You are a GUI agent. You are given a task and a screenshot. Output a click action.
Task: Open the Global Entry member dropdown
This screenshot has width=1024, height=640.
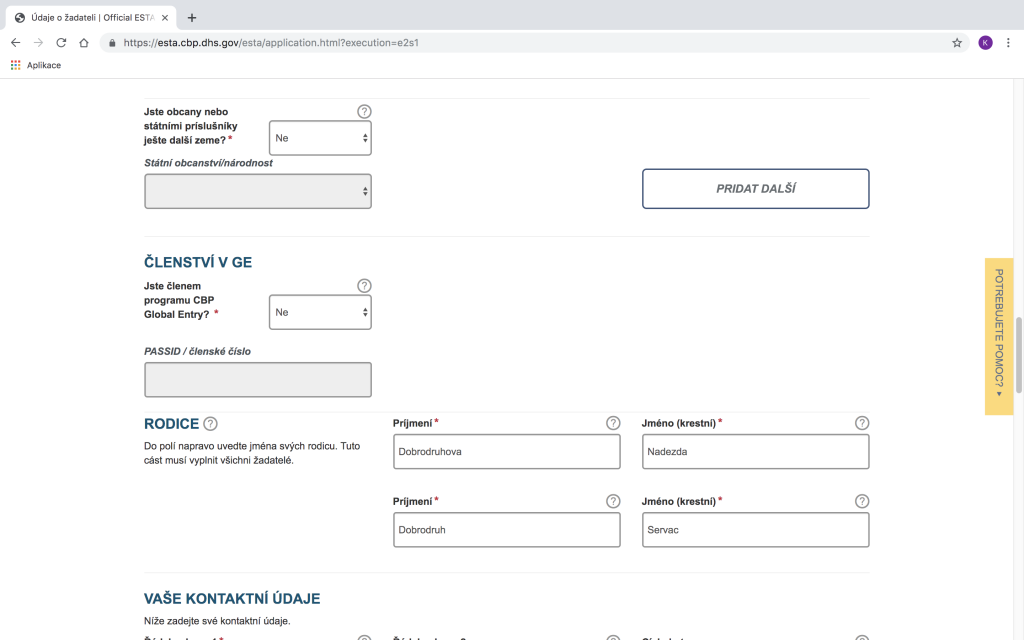[320, 312]
